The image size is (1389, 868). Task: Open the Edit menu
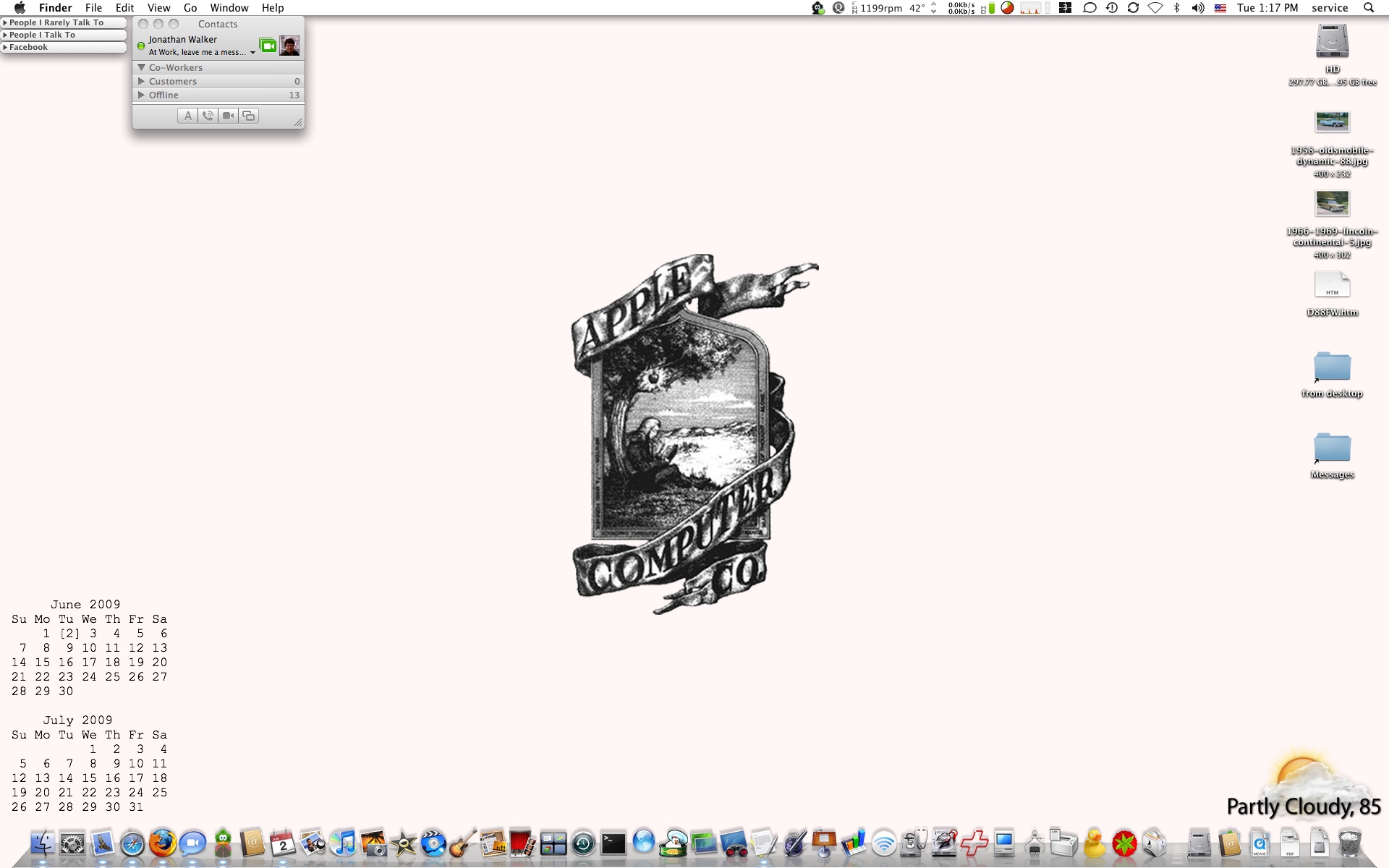124,8
